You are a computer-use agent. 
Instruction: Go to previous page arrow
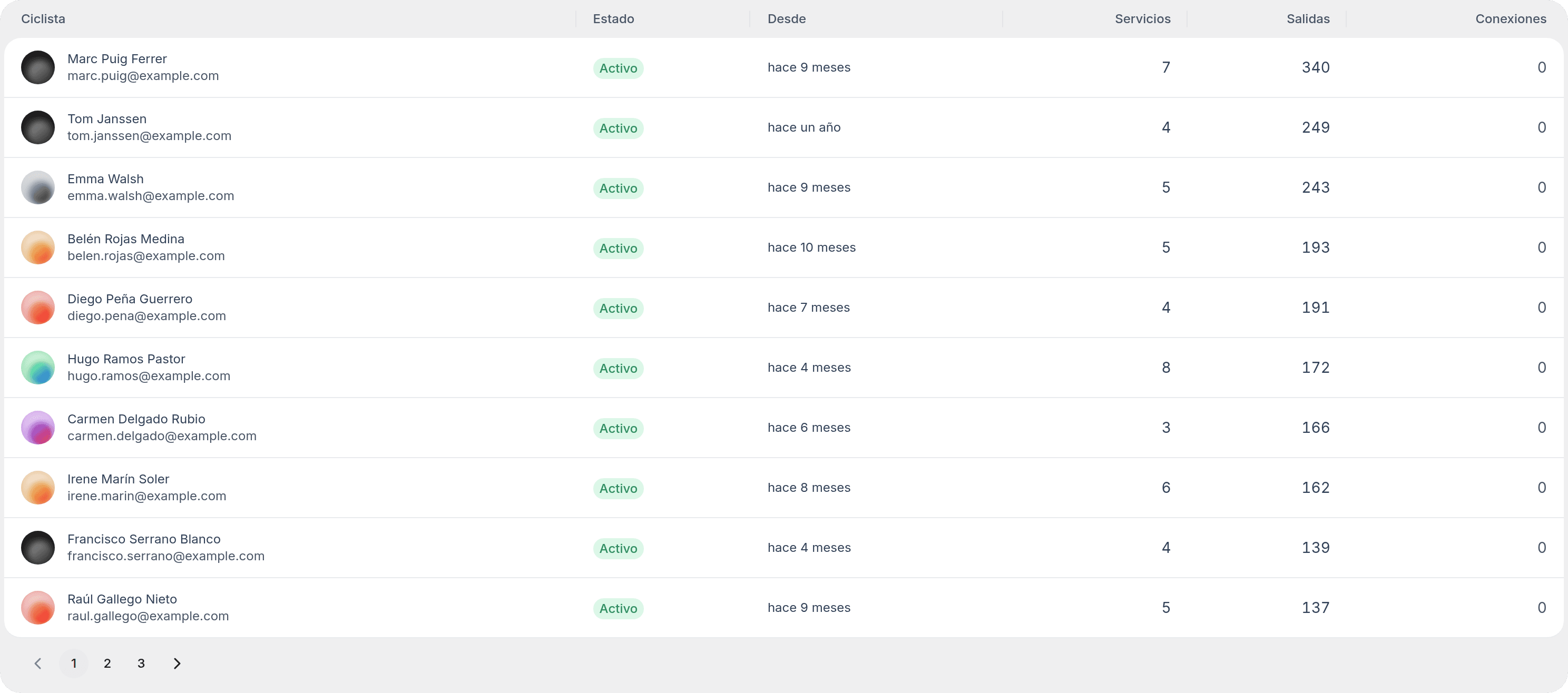pyautogui.click(x=38, y=664)
